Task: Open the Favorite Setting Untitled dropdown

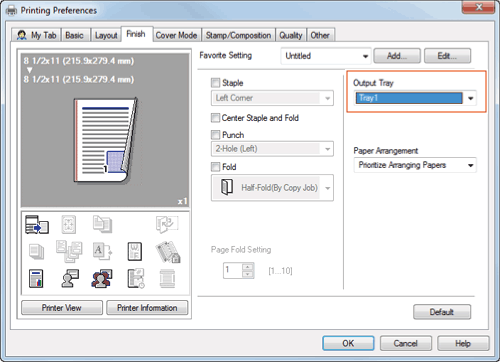Action: click(326, 56)
